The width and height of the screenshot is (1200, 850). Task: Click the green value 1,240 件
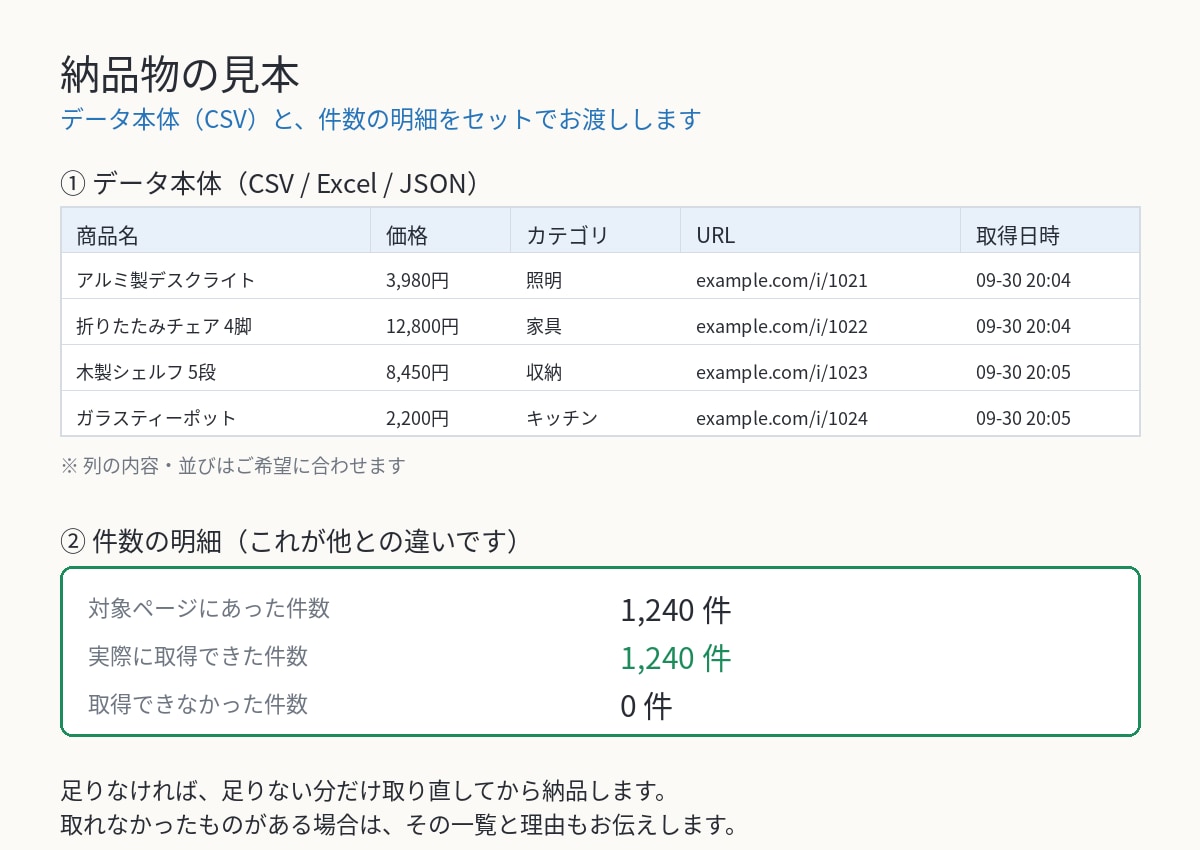pos(676,658)
